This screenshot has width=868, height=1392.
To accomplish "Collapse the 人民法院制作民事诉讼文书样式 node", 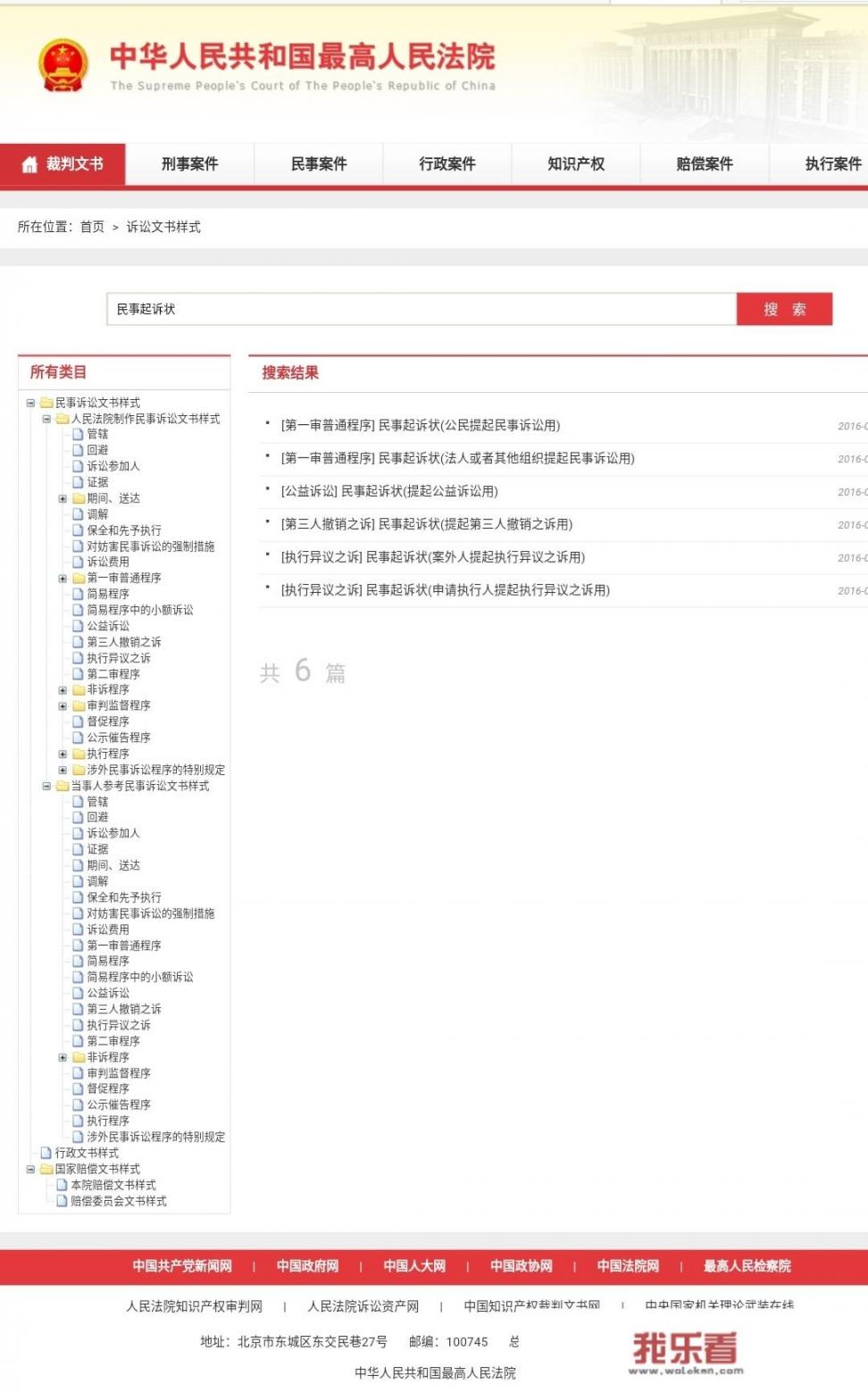I will (x=46, y=419).
